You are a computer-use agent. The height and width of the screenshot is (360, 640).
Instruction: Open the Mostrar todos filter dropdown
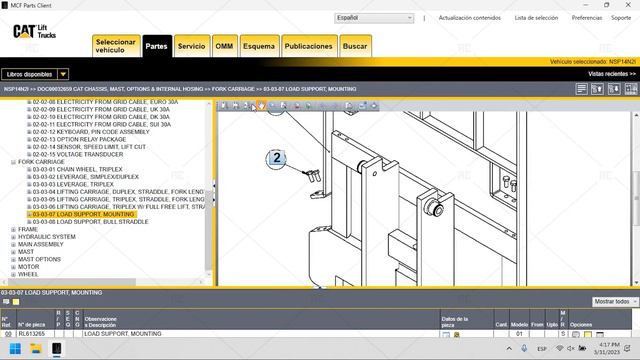(615, 302)
